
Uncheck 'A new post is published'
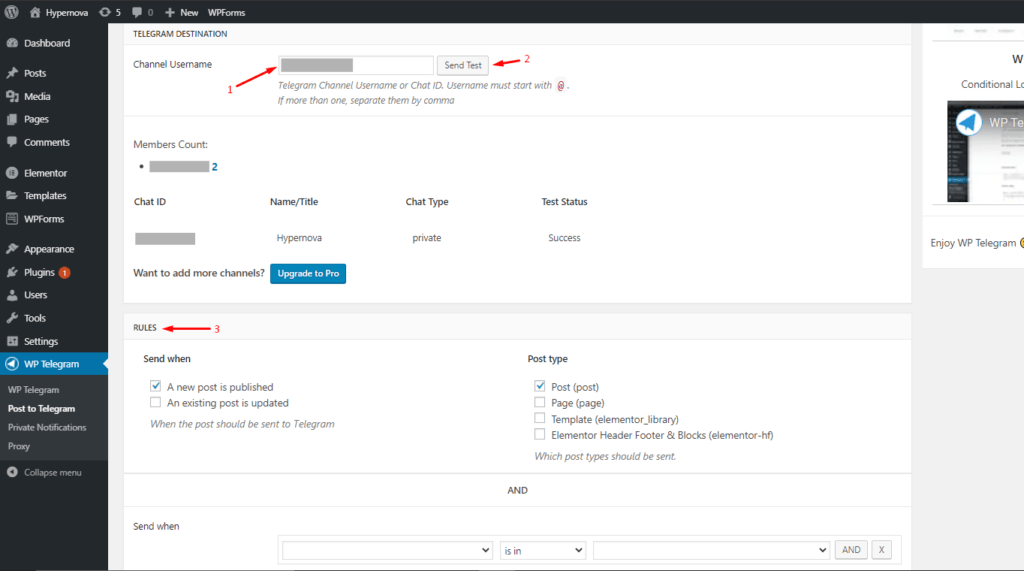[155, 386]
